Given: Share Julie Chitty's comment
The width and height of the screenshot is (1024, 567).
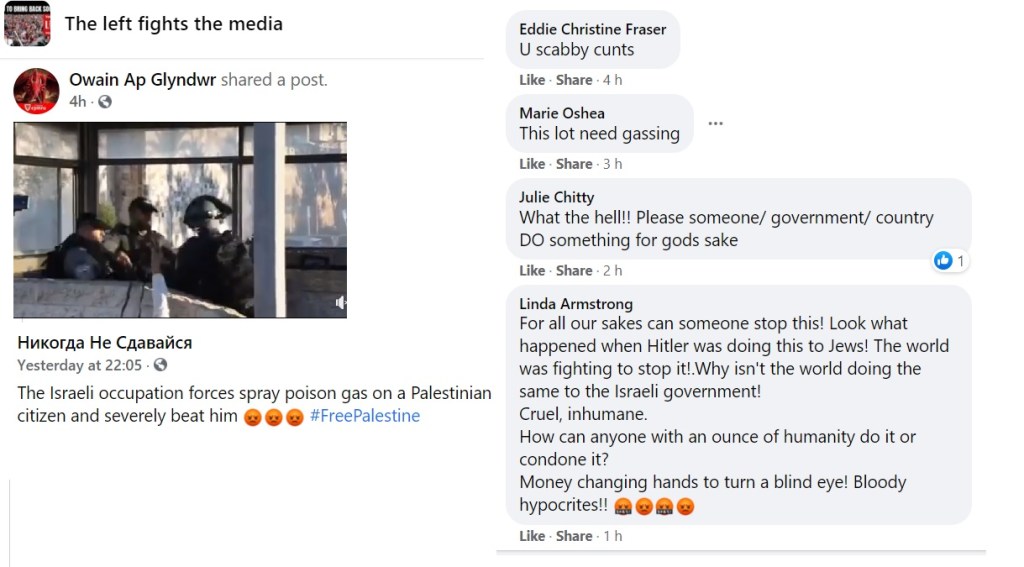Looking at the screenshot, I should point(574,271).
